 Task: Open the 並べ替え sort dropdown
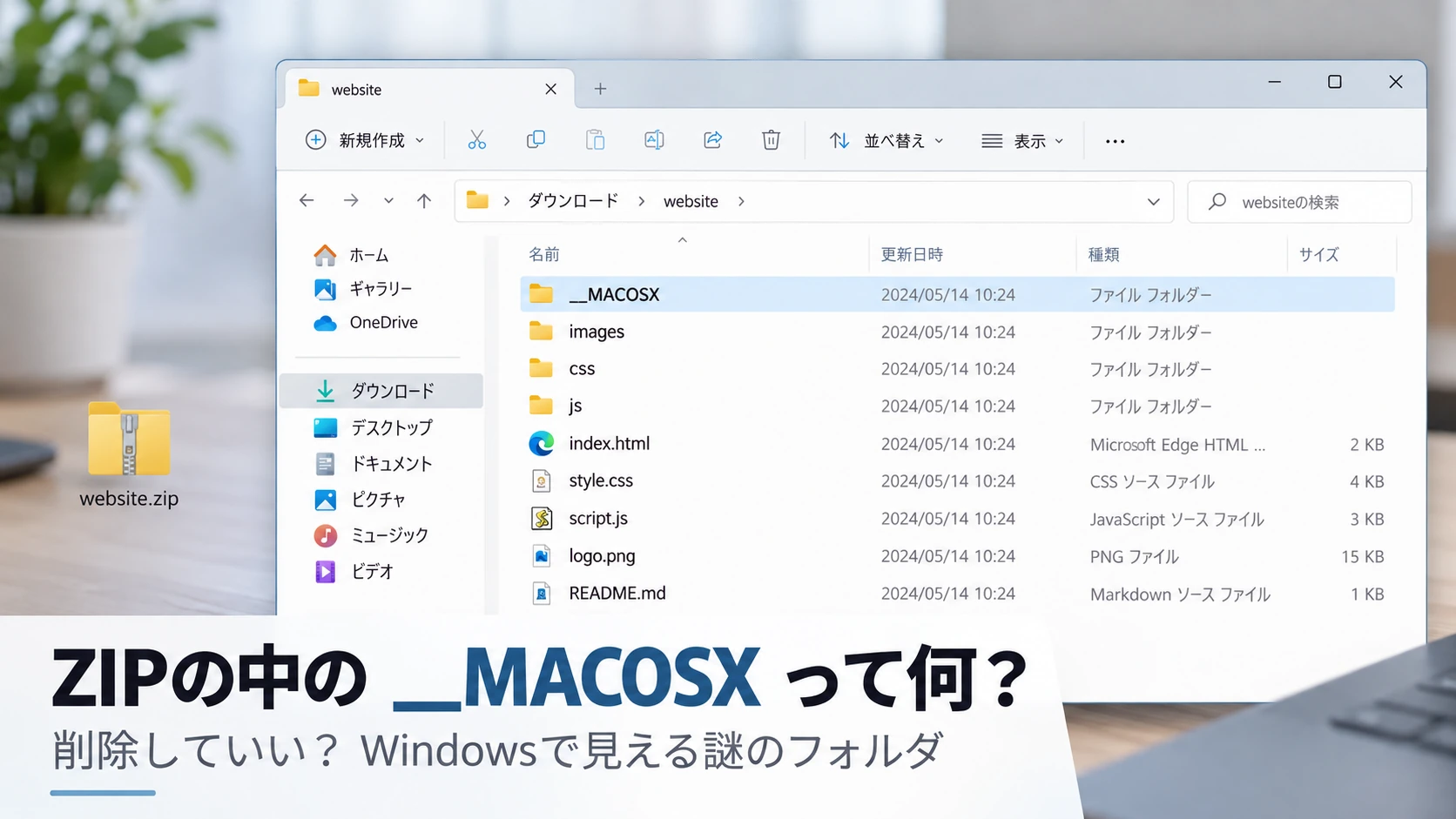coord(886,140)
